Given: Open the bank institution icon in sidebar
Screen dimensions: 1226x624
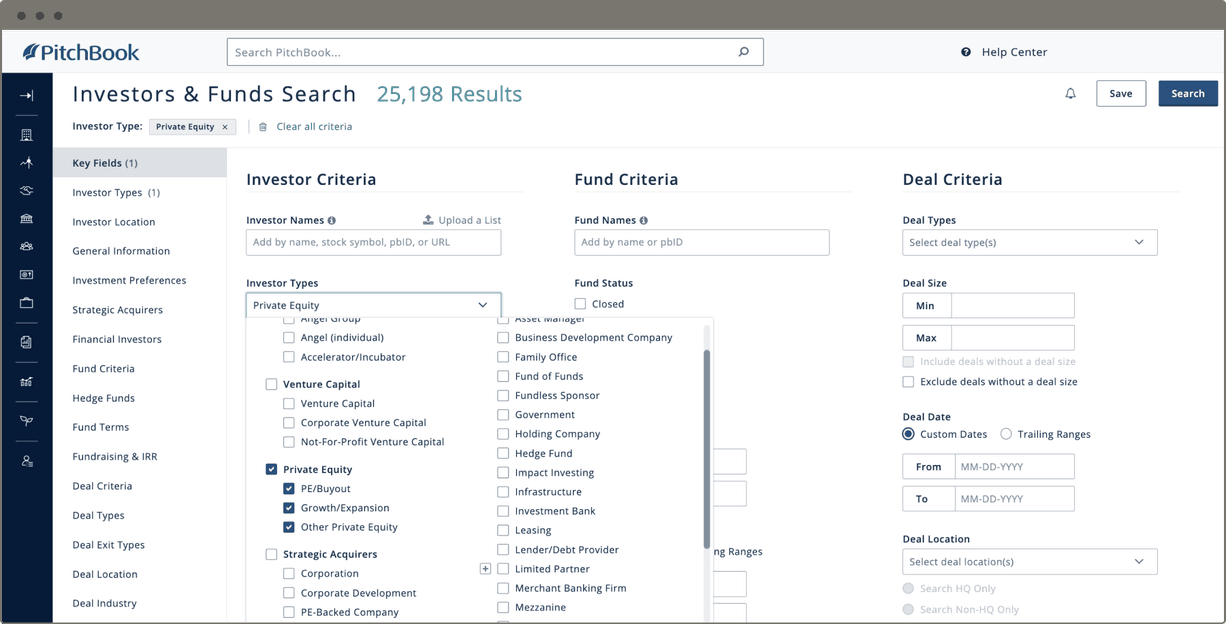Looking at the screenshot, I should coord(26,219).
